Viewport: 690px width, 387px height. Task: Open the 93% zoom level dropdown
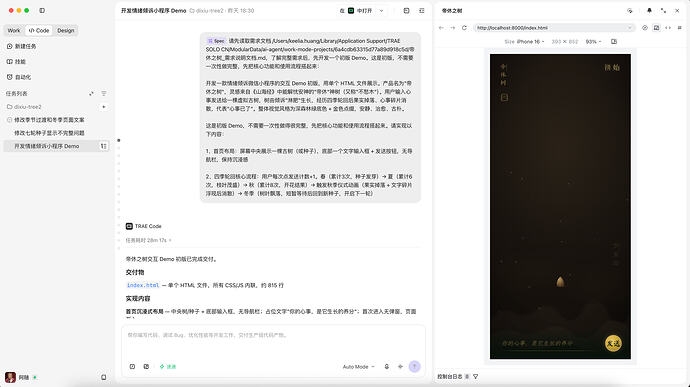coord(593,41)
